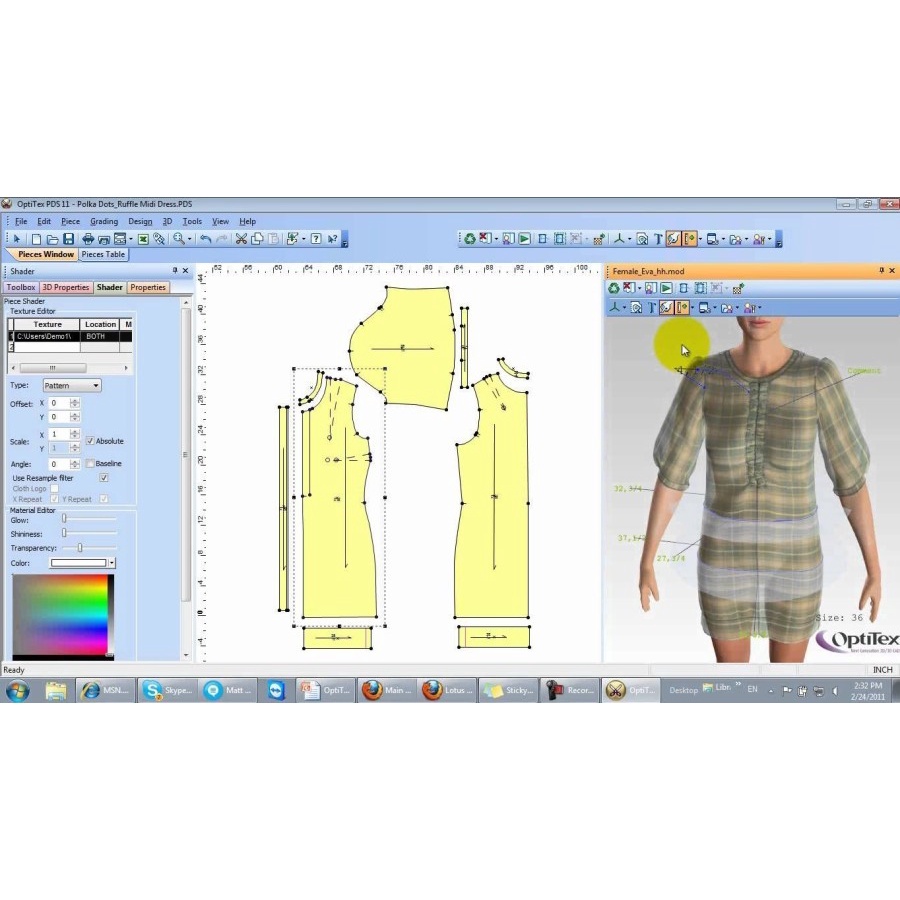Click the recycle icon in Female_Eva_hh.mod panel
The width and height of the screenshot is (900, 900).
click(x=614, y=288)
